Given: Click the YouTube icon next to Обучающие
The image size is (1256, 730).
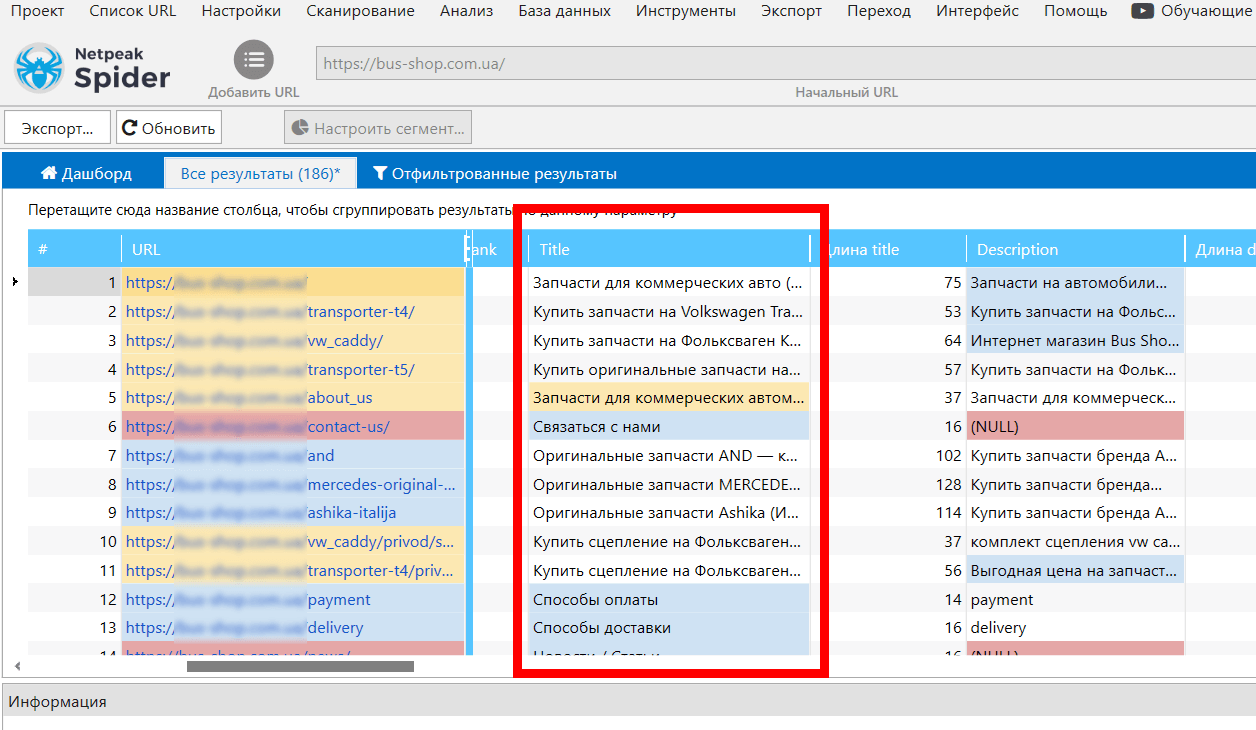Looking at the screenshot, I should click(1142, 11).
